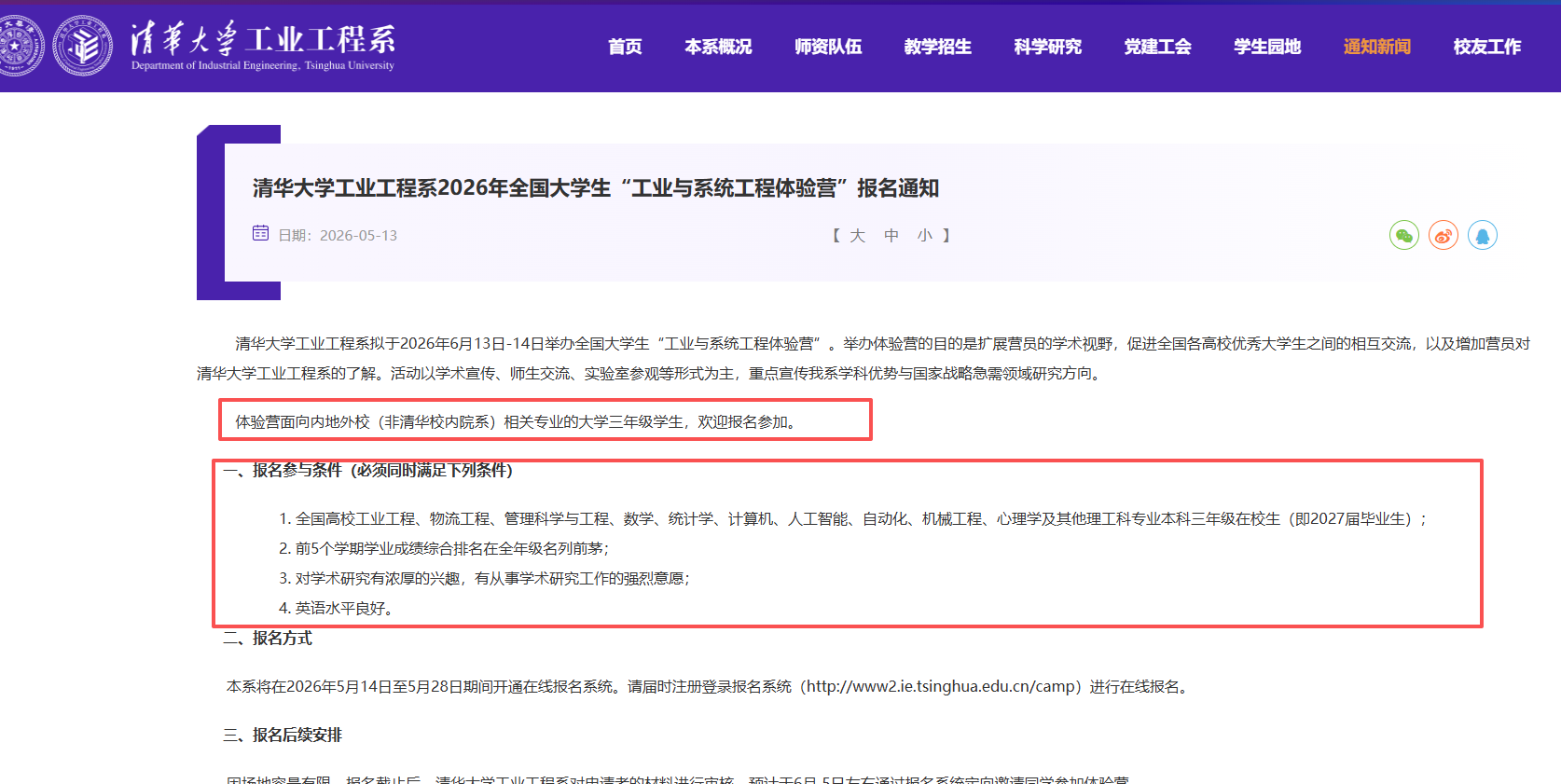Click condition 4 英语水平良好
Image resolution: width=1561 pixels, height=784 pixels.
click(x=338, y=609)
